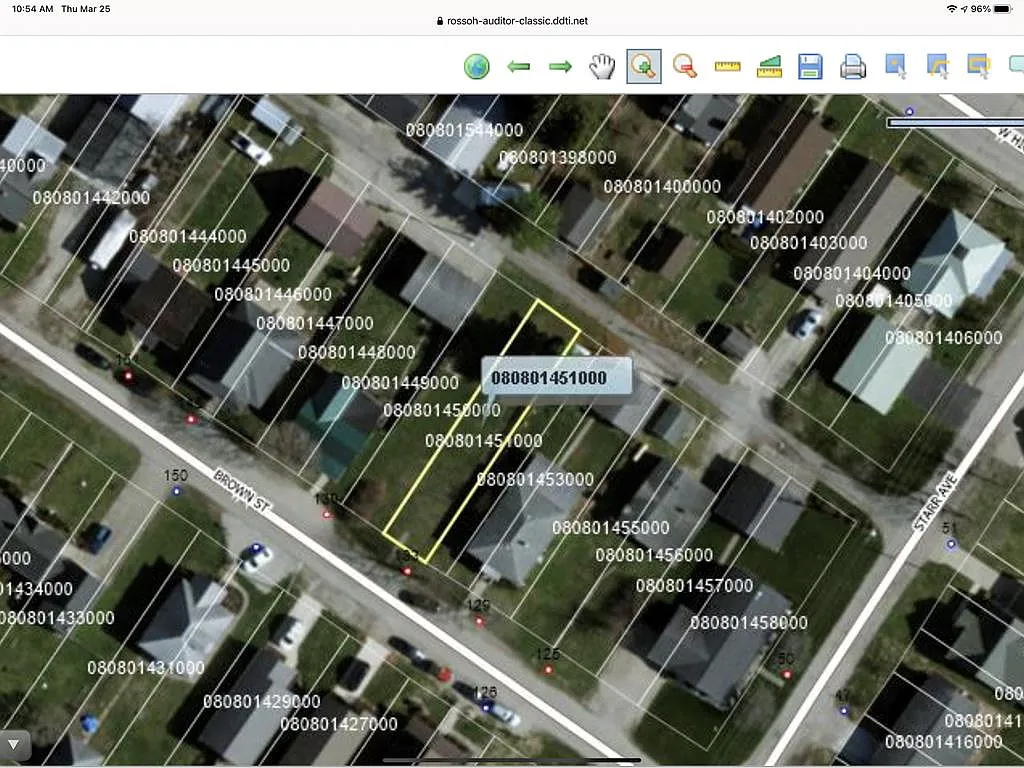This screenshot has width=1024, height=768.
Task: Expand the panel using bottom-left arrow
Action: pyautogui.click(x=15, y=742)
